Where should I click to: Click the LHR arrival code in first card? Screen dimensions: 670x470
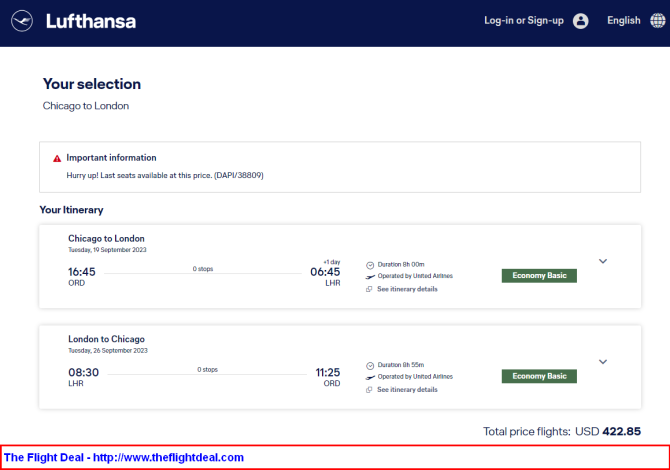click(333, 283)
